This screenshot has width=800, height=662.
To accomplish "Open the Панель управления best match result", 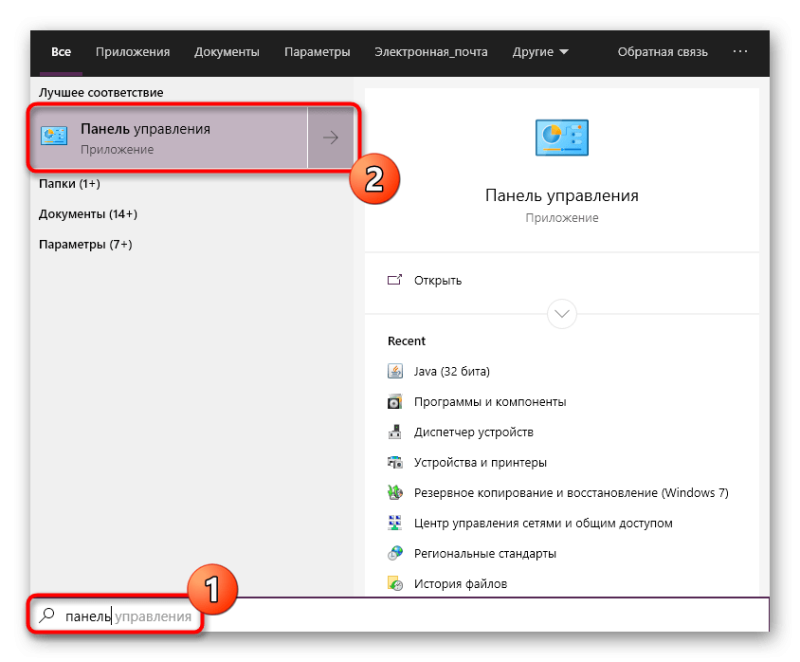I will 169,138.
